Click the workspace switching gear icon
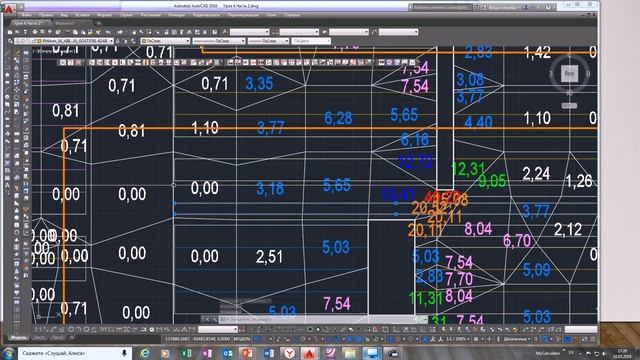640x360 pixels. pos(476,339)
